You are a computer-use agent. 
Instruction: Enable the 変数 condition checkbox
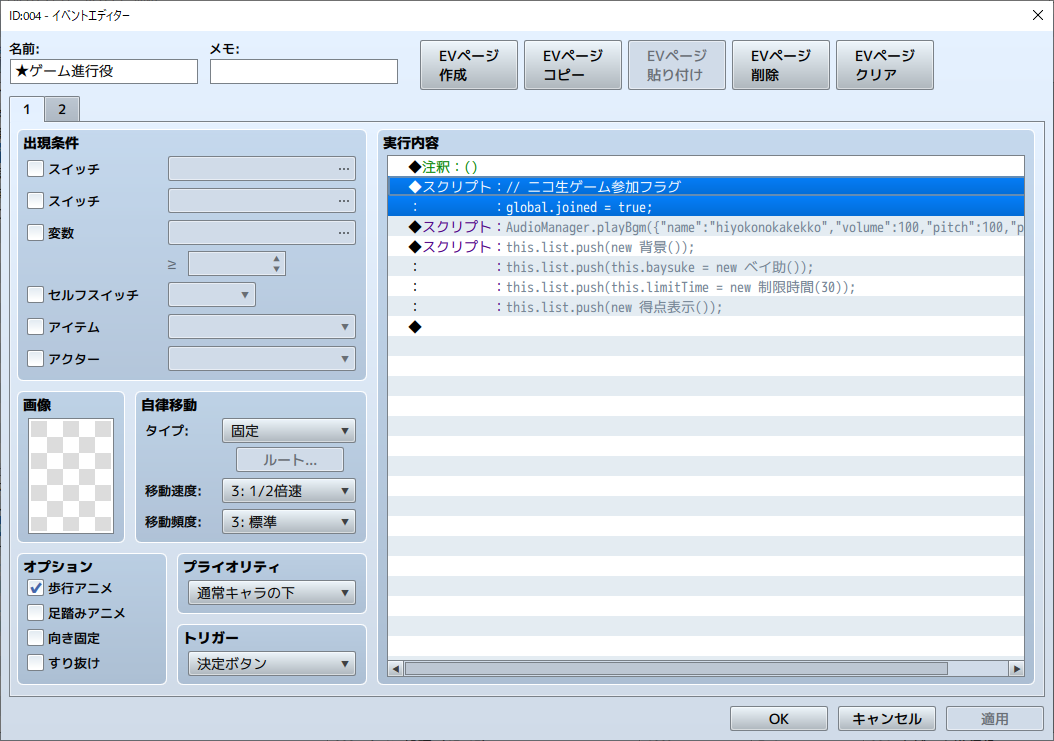(36, 233)
